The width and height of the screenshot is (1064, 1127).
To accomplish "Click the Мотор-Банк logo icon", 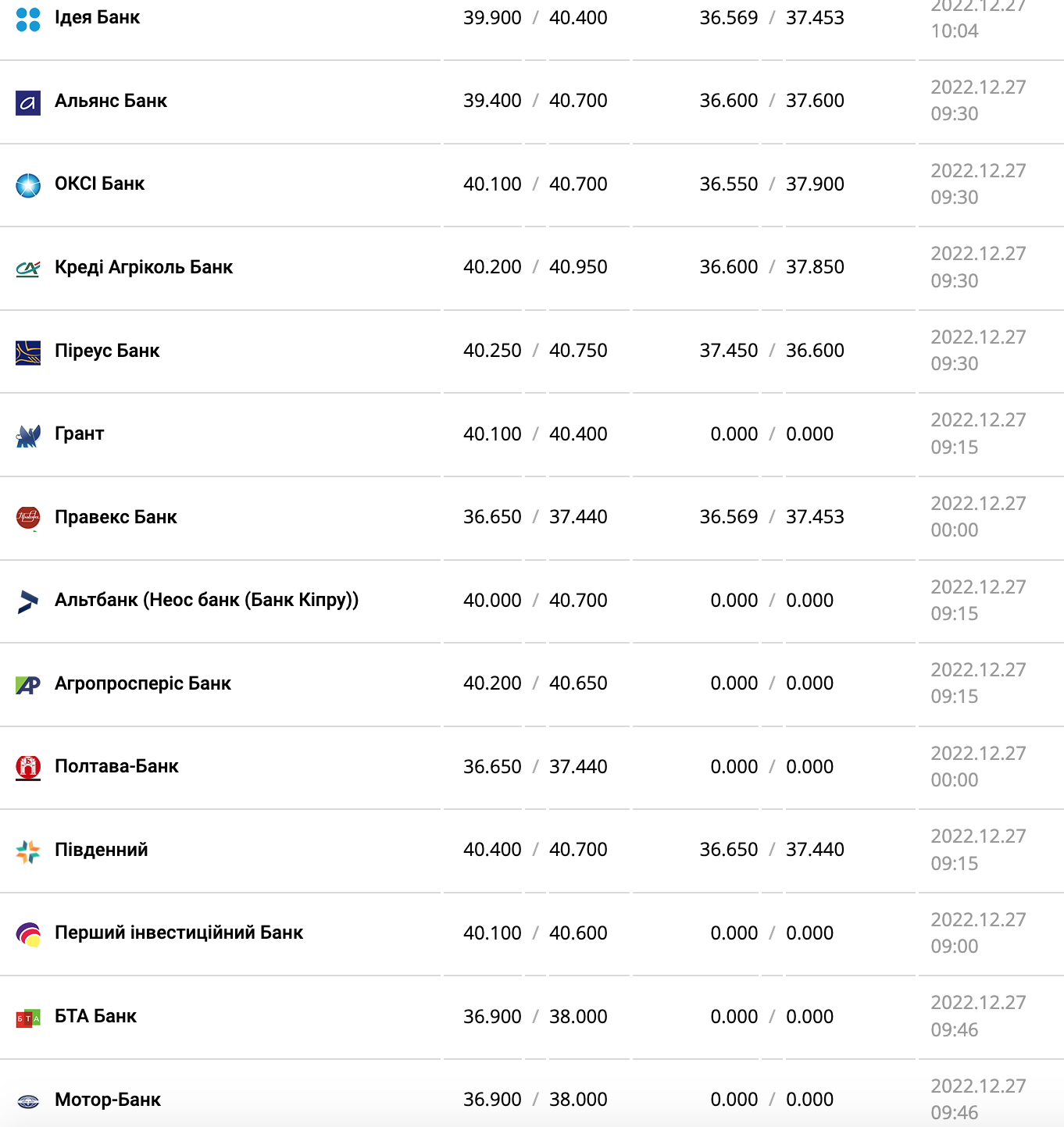I will click(x=28, y=1101).
